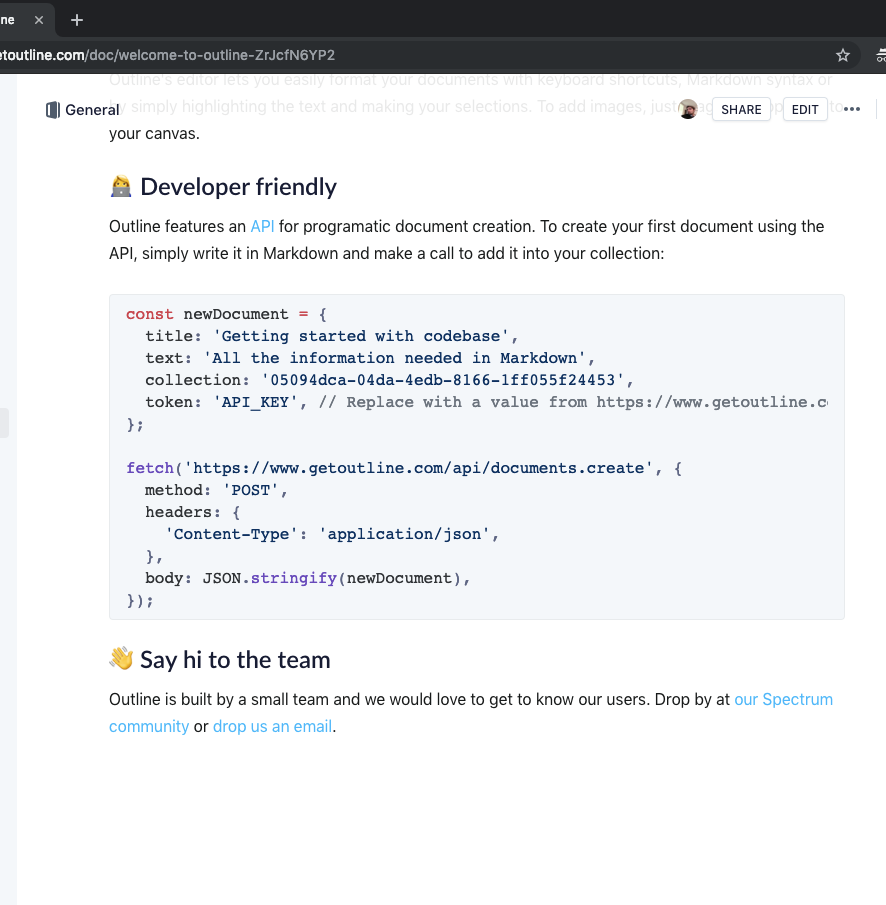Close the current browser tab

[x=39, y=20]
